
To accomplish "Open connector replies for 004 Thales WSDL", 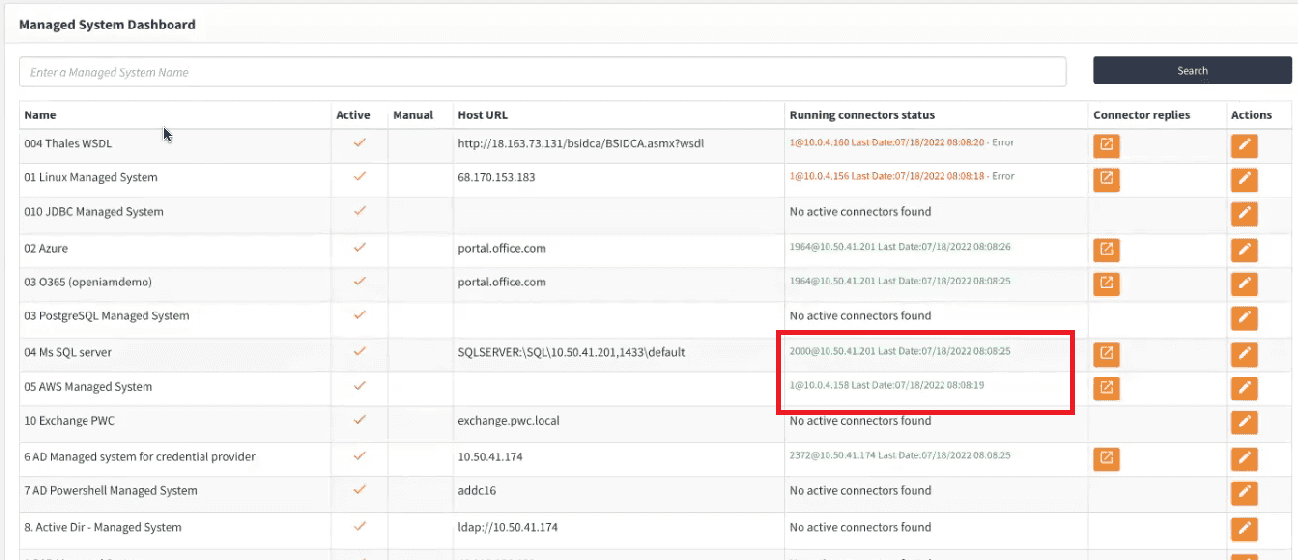I will coord(1106,146).
